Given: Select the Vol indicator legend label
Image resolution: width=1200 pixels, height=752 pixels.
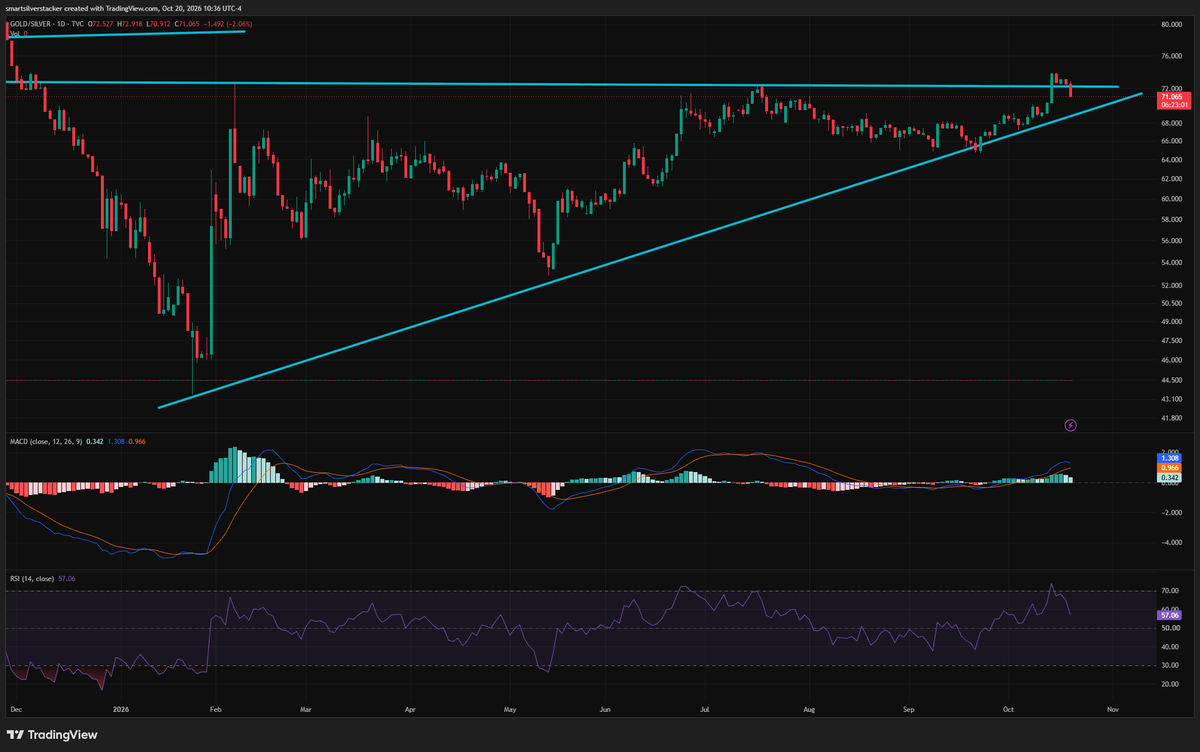Looking at the screenshot, I should 13,33.
